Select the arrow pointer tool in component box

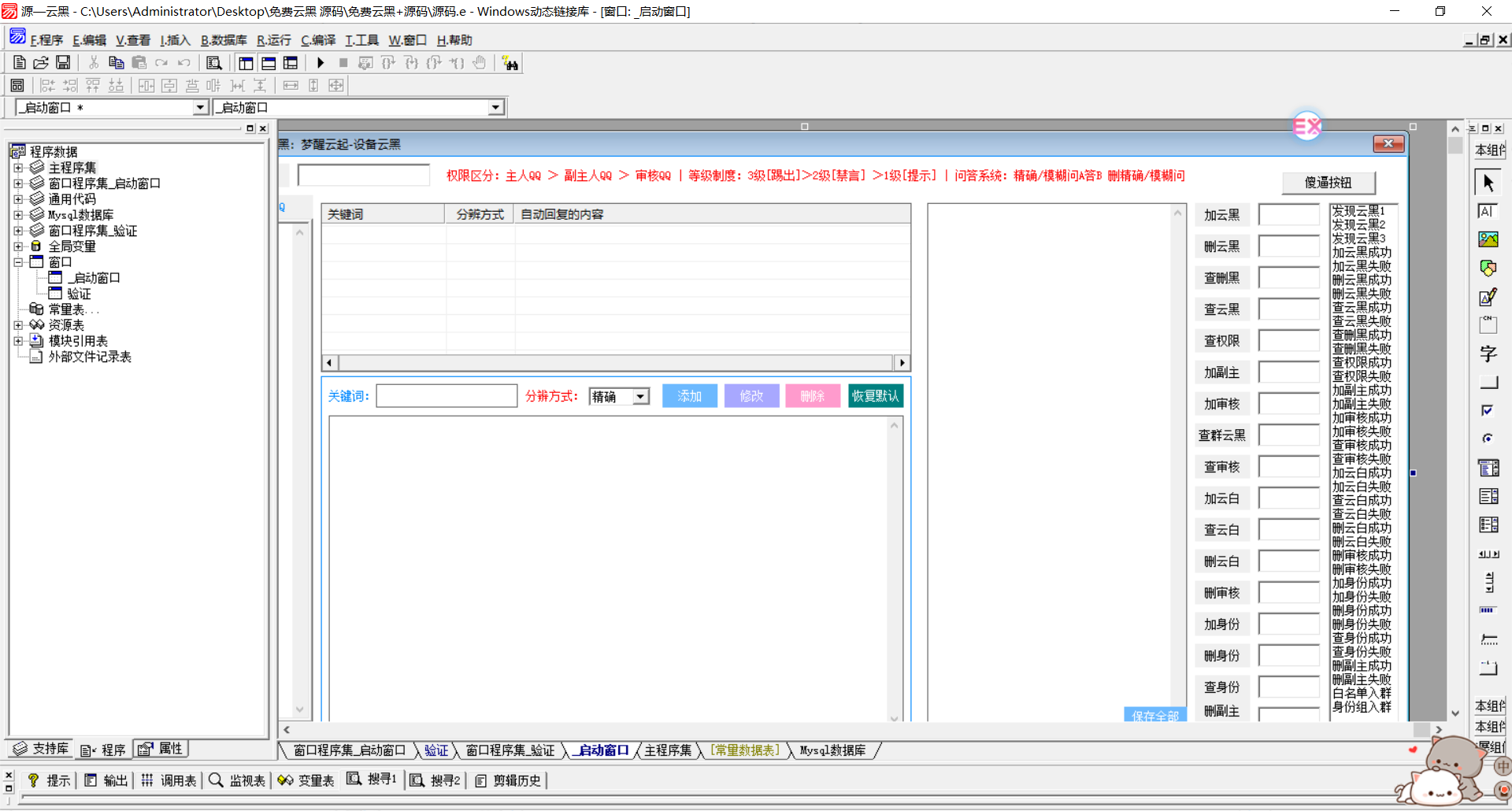click(1488, 183)
